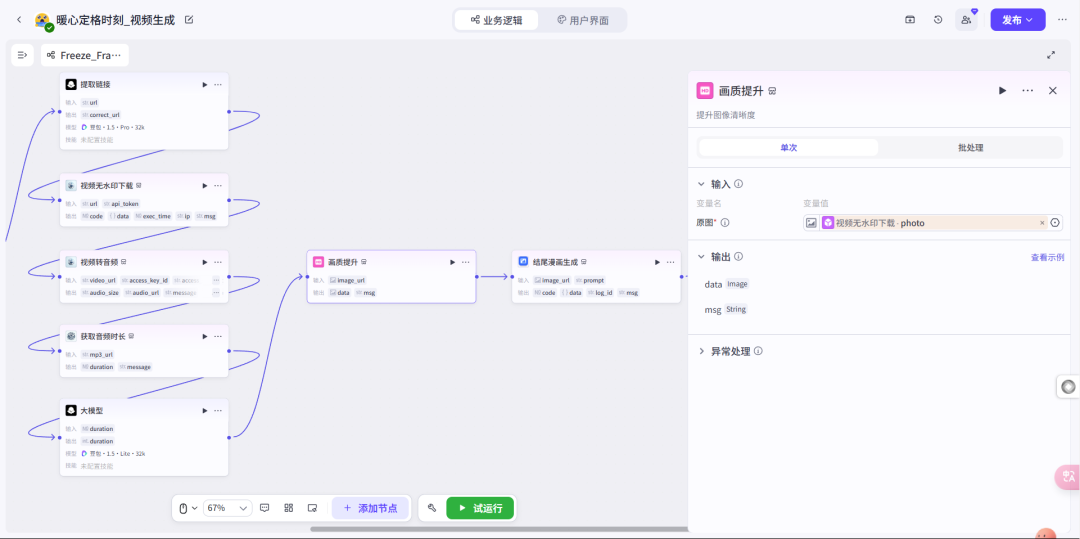The height and width of the screenshot is (539, 1080).
Task: Expand the canvas to fullscreen
Action: 1051,55
